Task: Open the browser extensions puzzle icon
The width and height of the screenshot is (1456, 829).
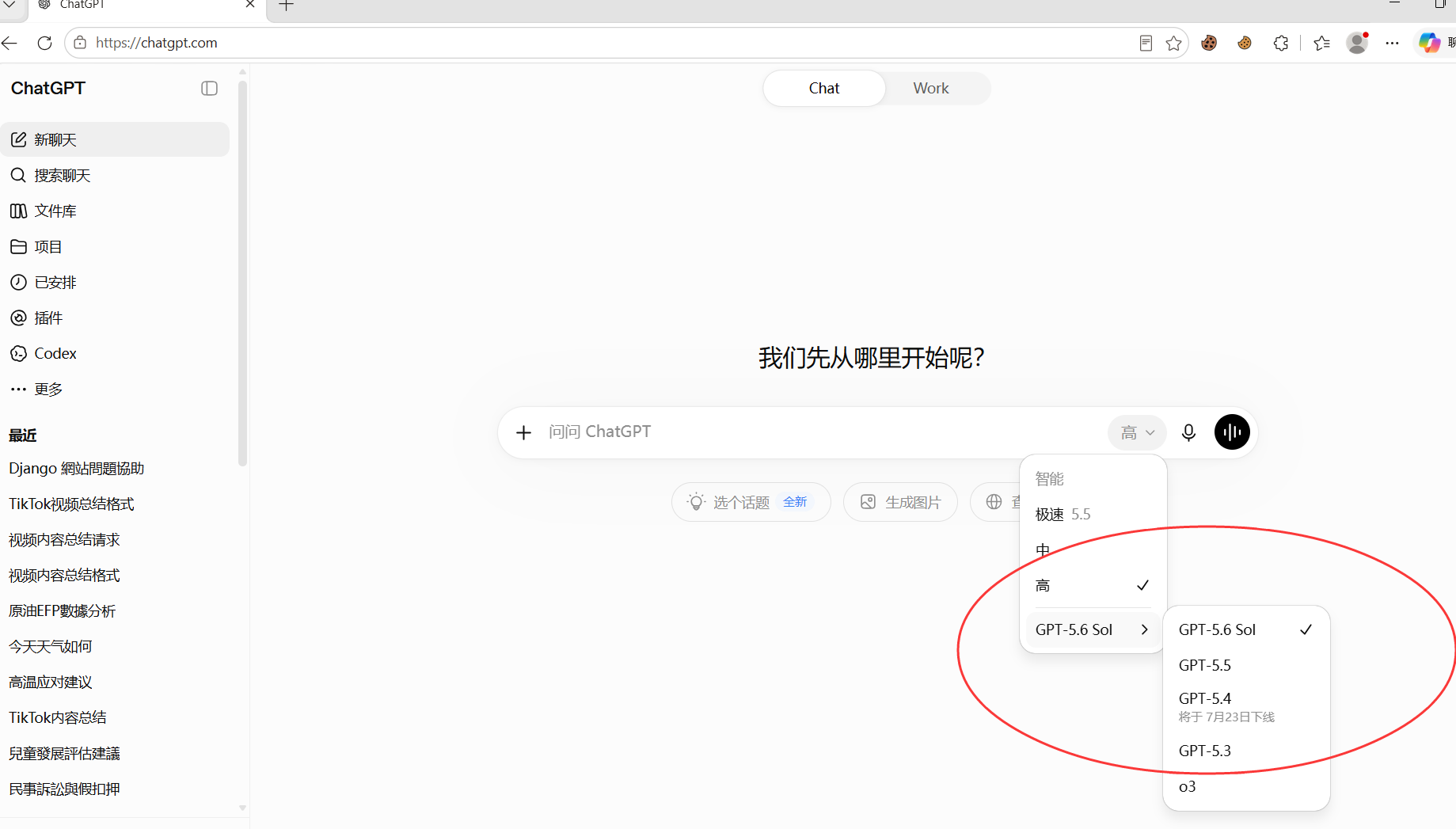Action: coord(1281,43)
